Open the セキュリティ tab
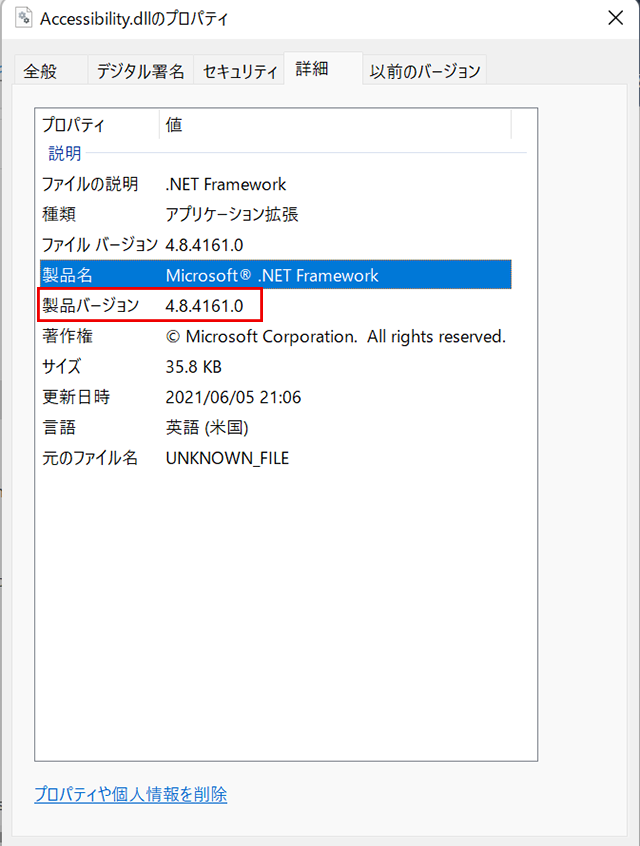This screenshot has width=640, height=846. pos(239,71)
